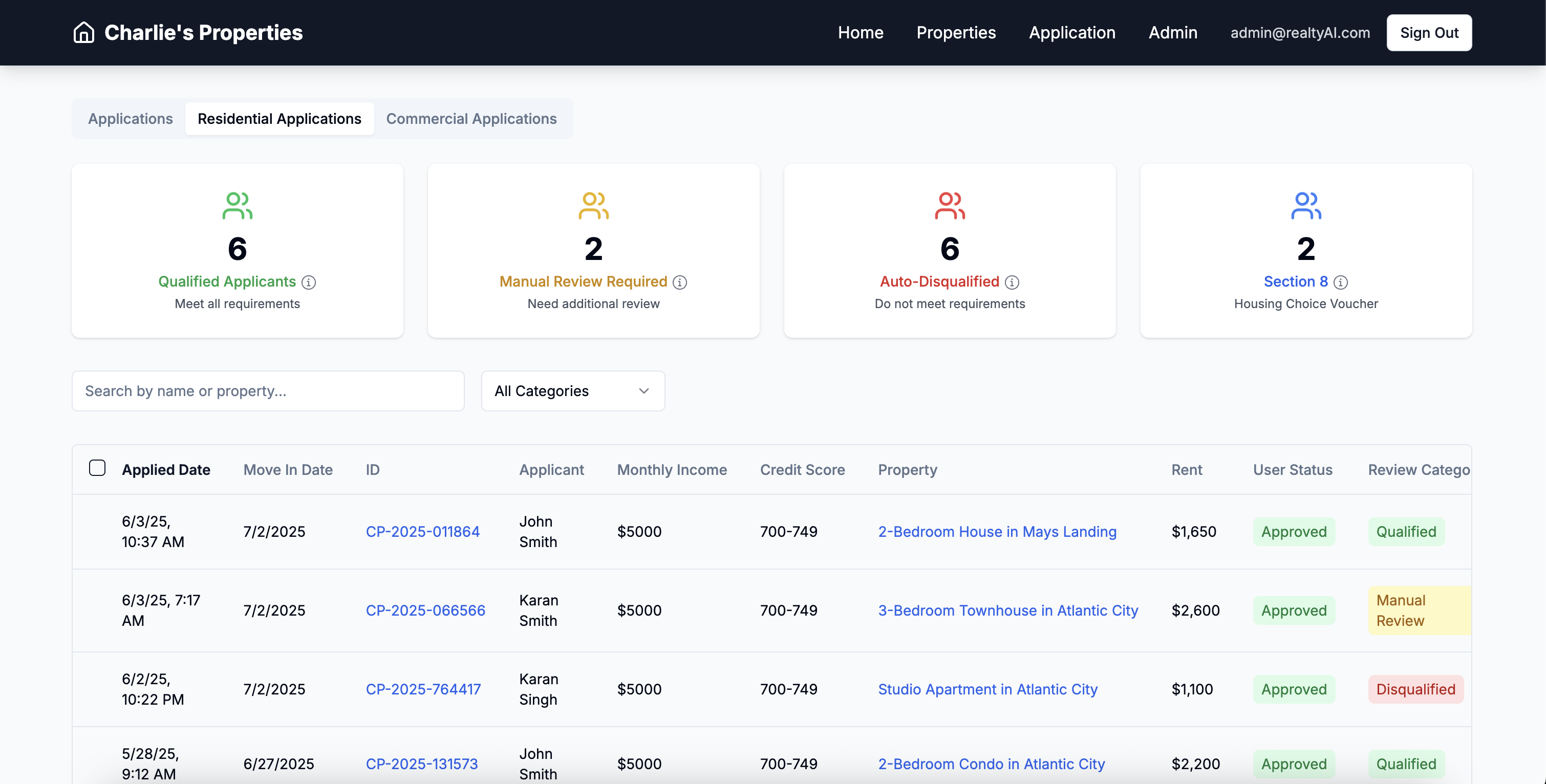Click the Qualified badge in the $1,650 row

point(1406,532)
